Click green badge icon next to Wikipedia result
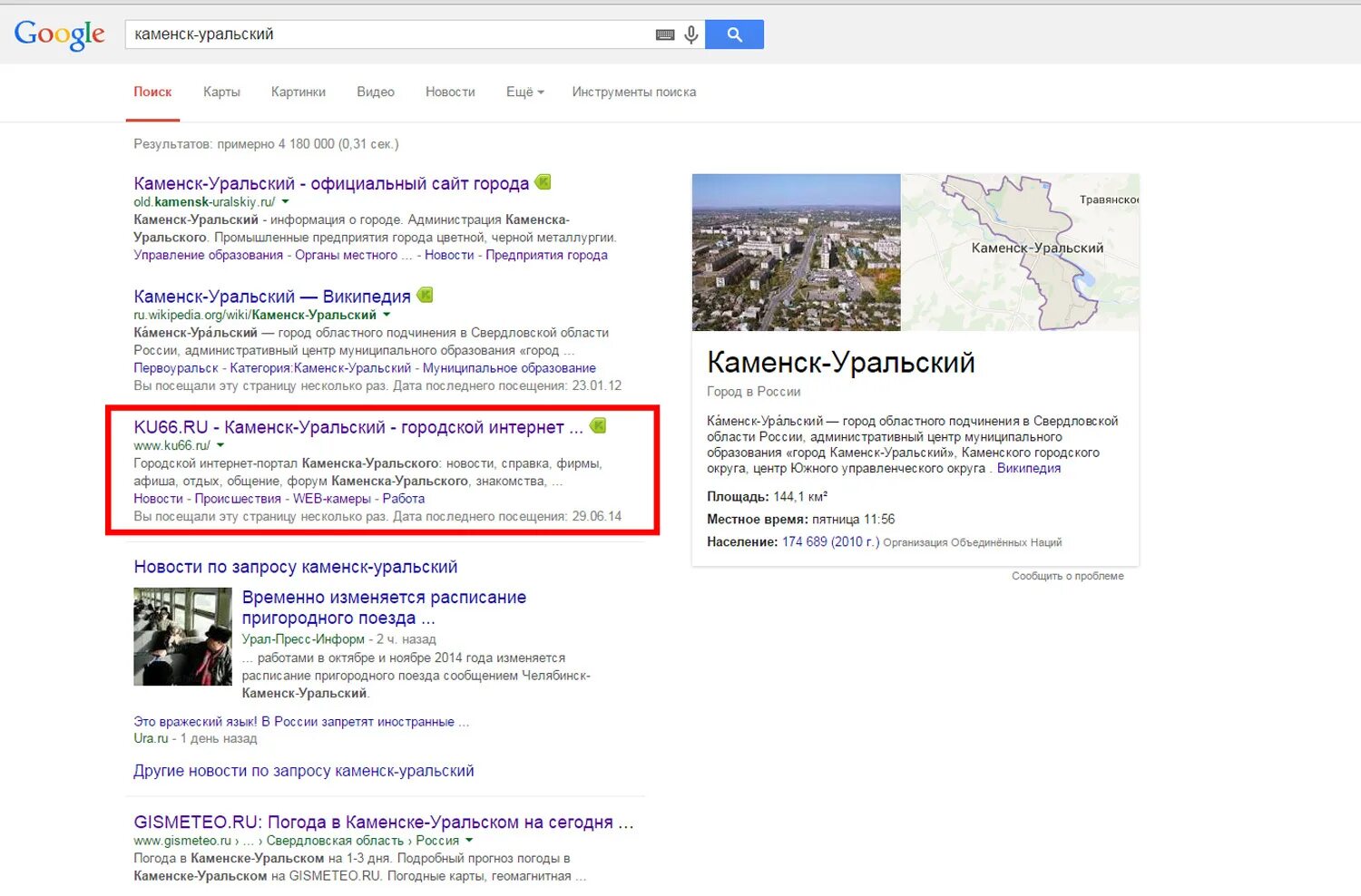 (x=425, y=295)
